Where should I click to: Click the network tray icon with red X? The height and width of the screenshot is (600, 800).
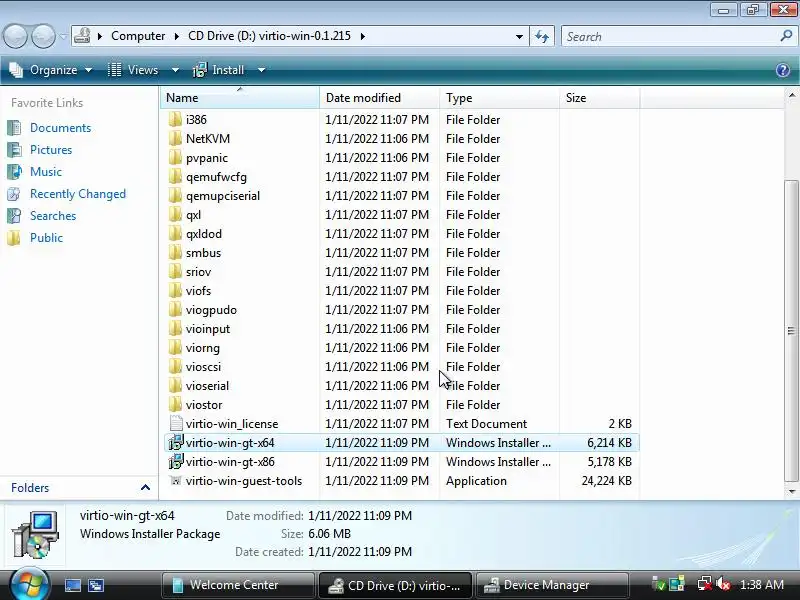pyautogui.click(x=705, y=584)
